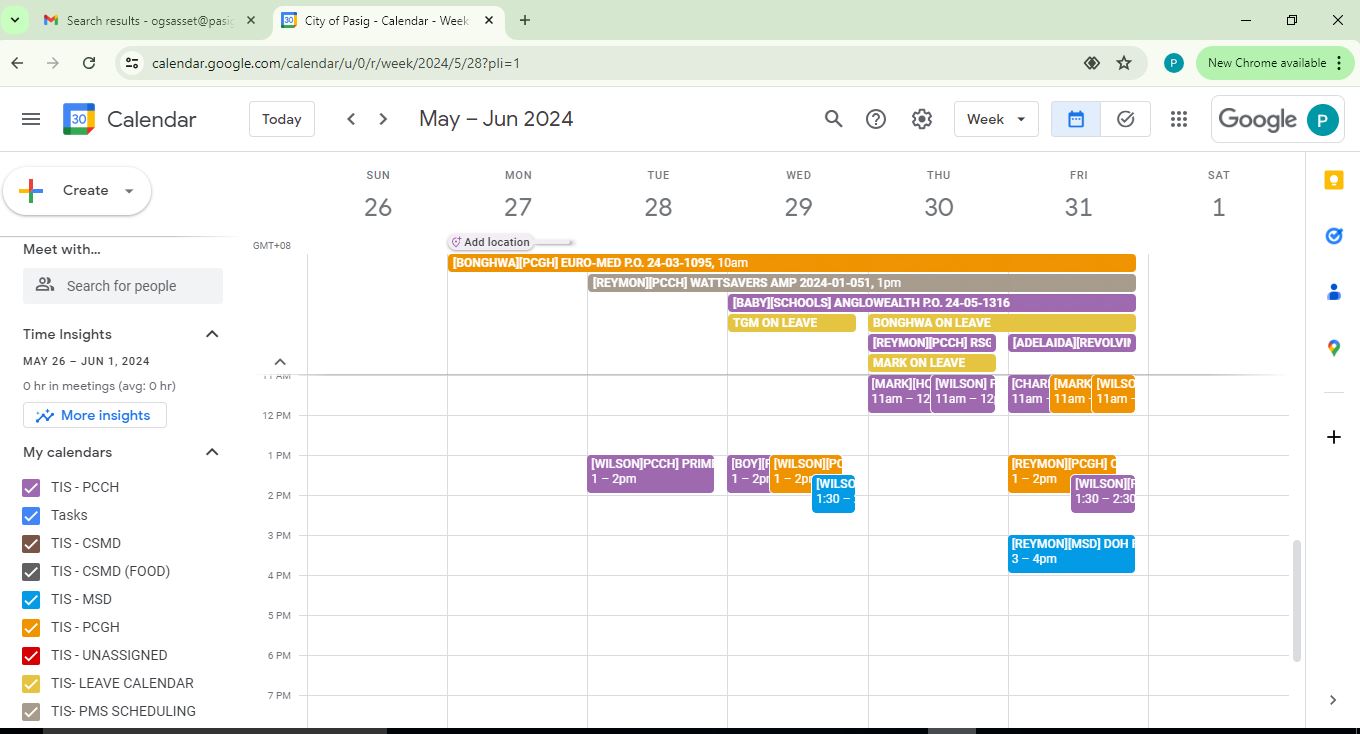Click Search for people field
Viewport: 1360px width, 734px height.
pyautogui.click(x=123, y=286)
